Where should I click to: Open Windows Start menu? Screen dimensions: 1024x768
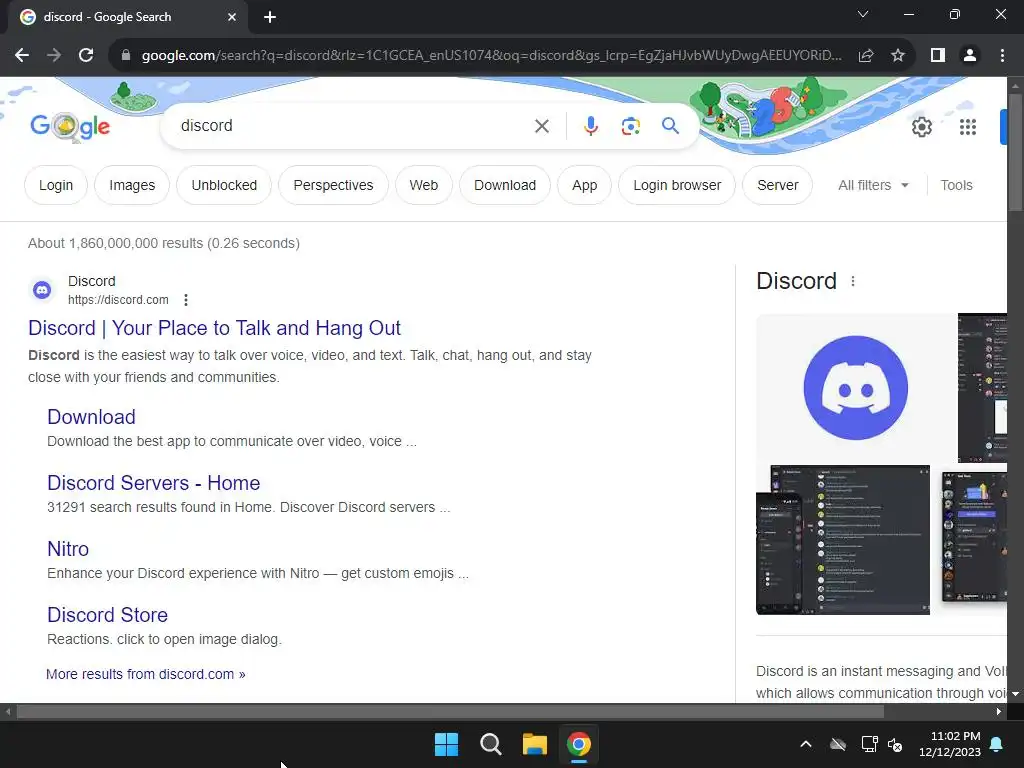click(x=447, y=744)
